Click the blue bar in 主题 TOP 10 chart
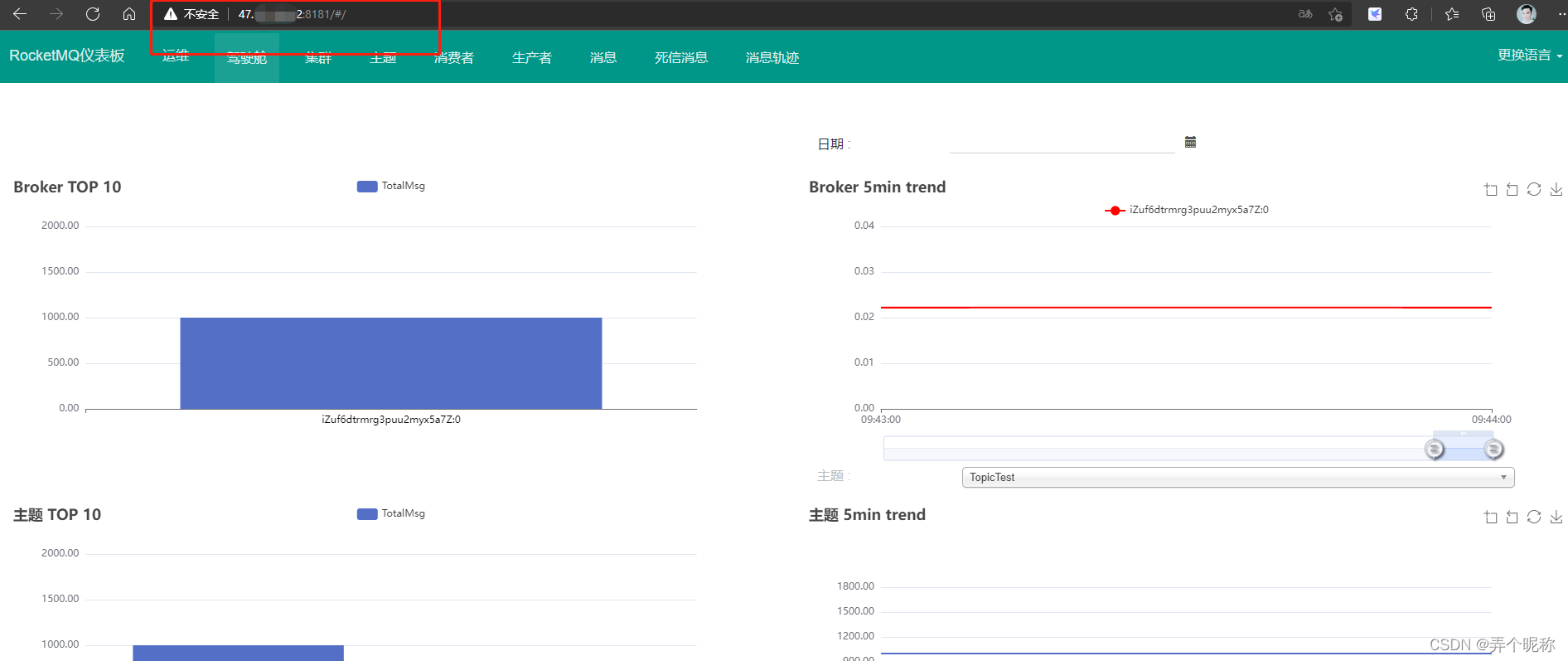1568x661 pixels. (238, 653)
